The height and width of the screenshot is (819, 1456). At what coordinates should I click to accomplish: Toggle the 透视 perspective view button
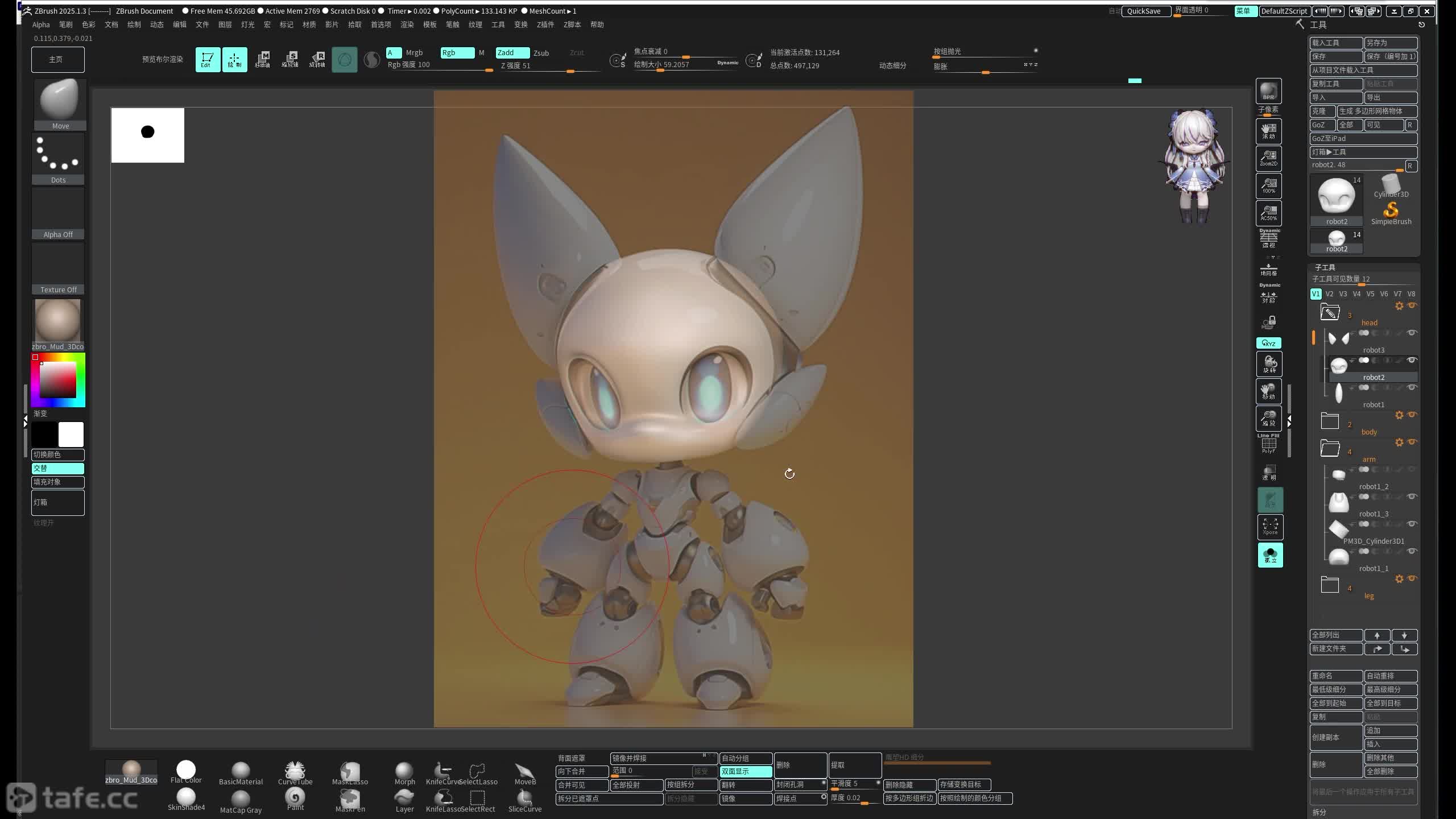click(1269, 238)
